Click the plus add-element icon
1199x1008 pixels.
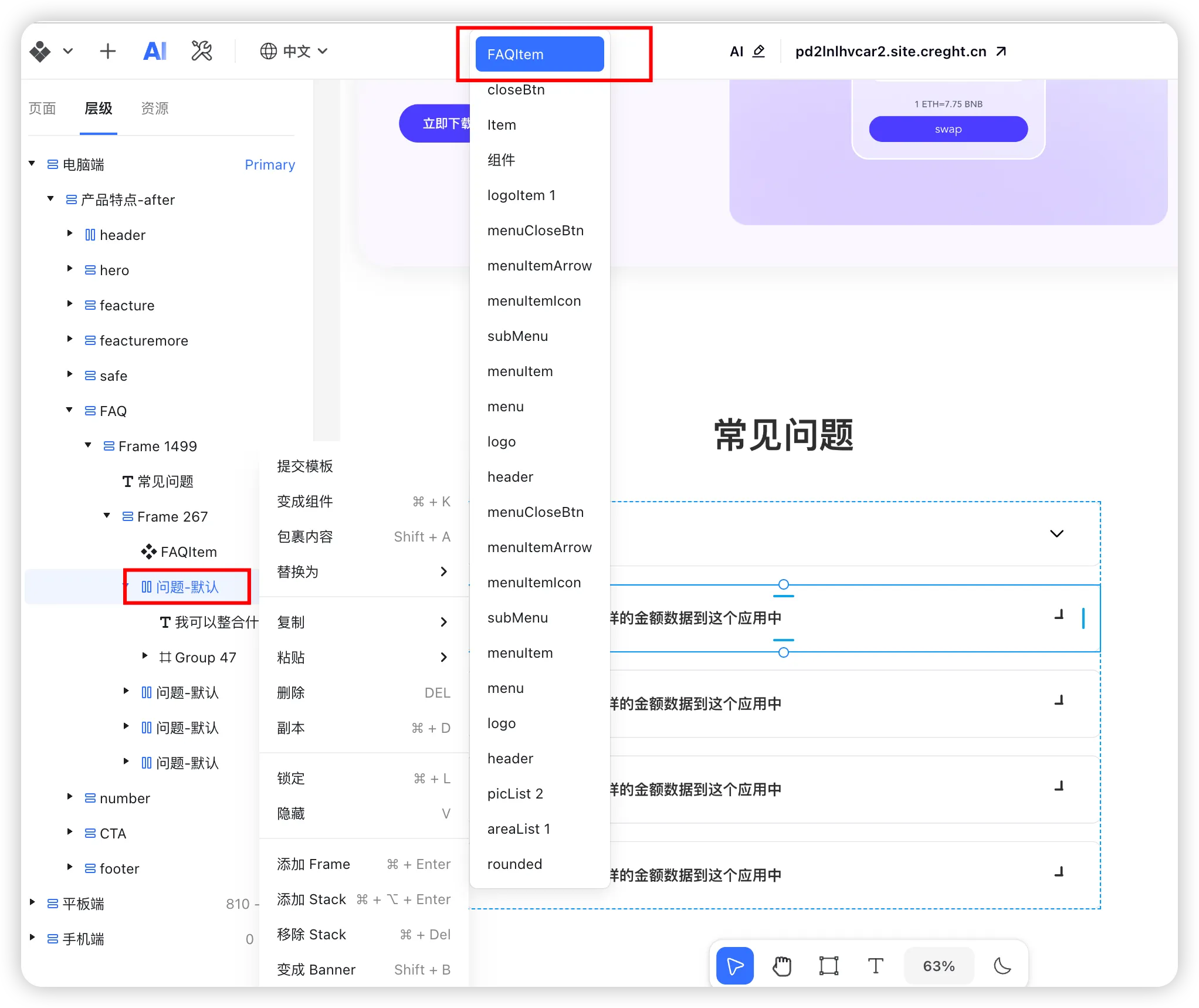[108, 52]
